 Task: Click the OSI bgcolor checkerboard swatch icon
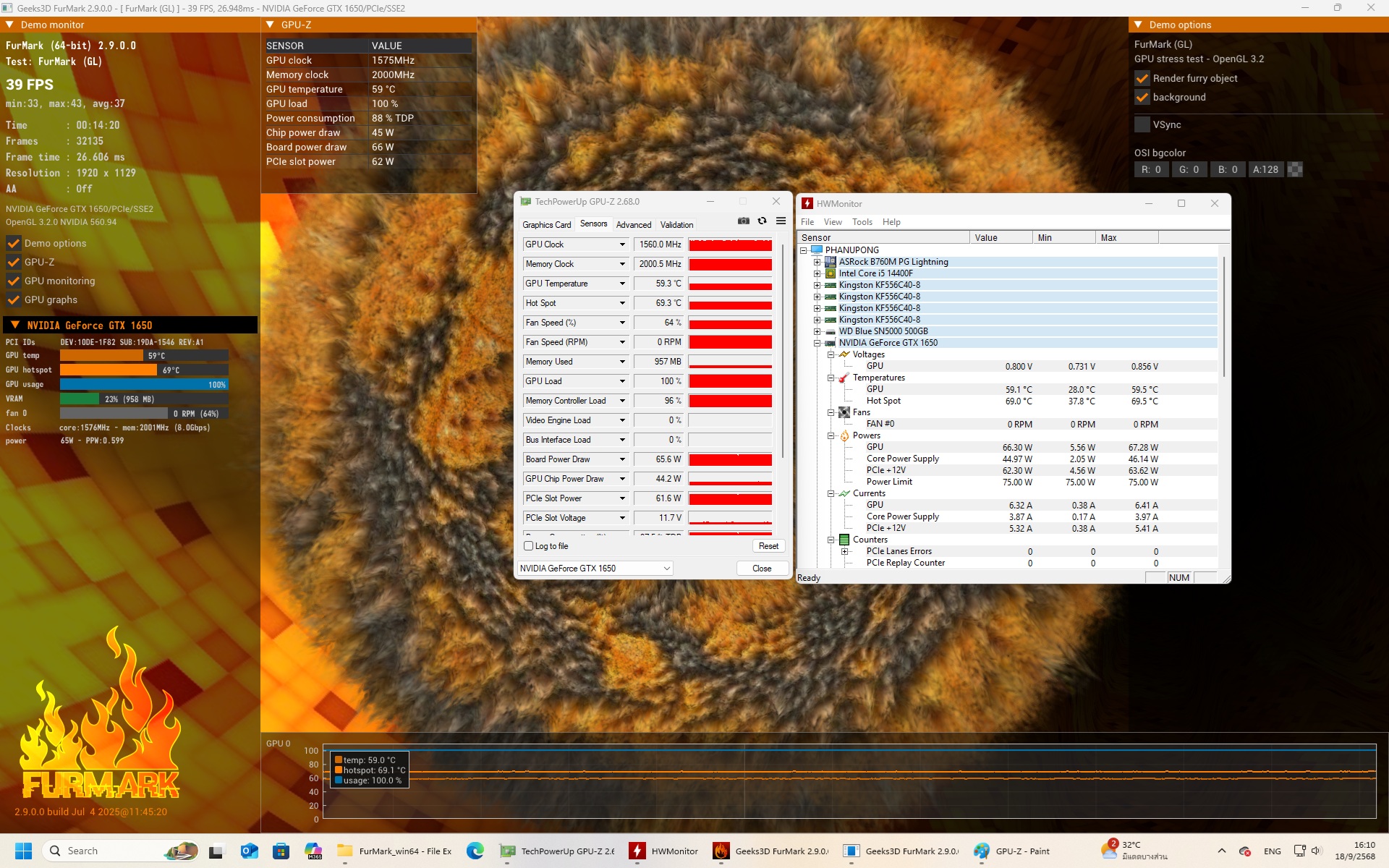point(1295,169)
